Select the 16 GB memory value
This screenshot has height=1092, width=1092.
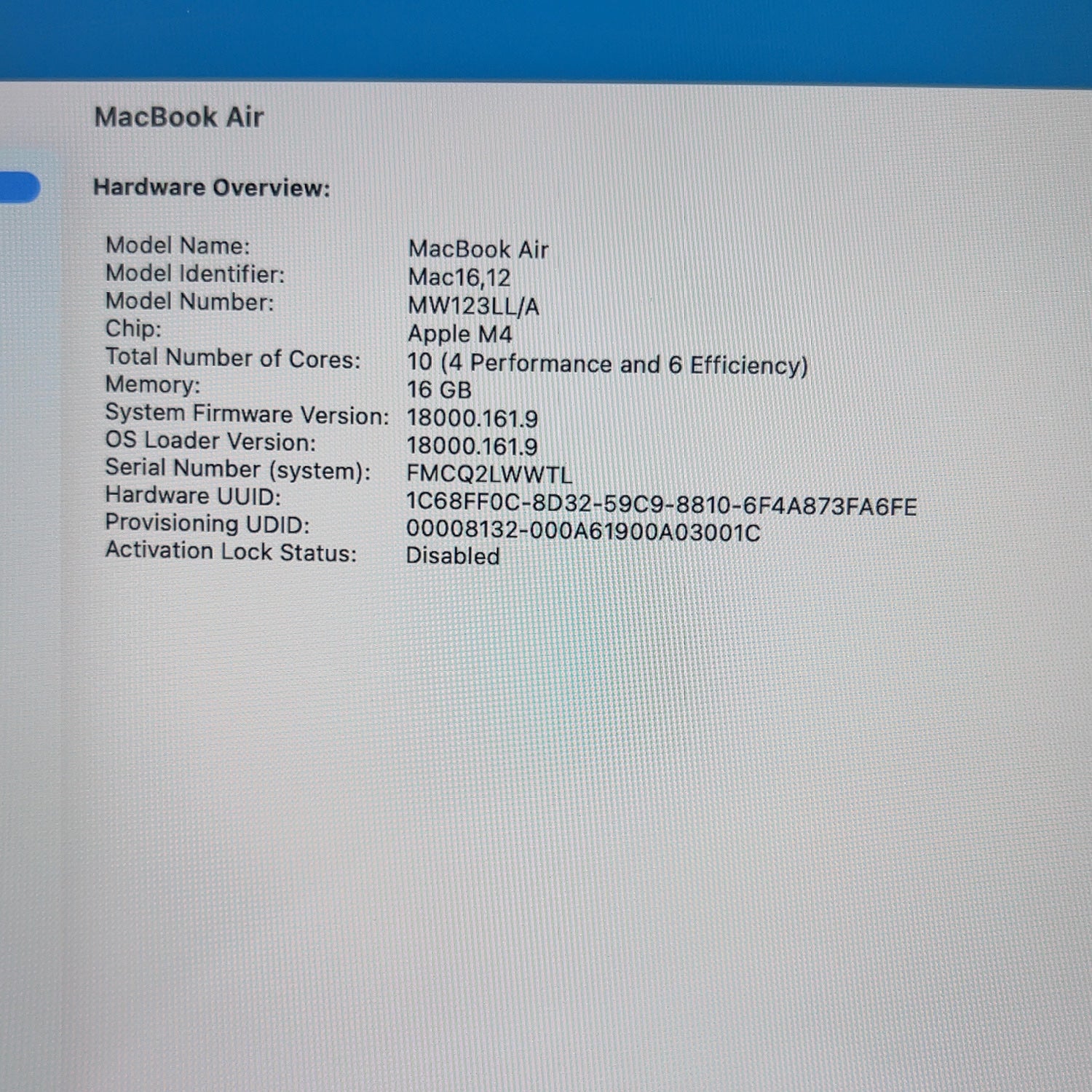pyautogui.click(x=439, y=390)
